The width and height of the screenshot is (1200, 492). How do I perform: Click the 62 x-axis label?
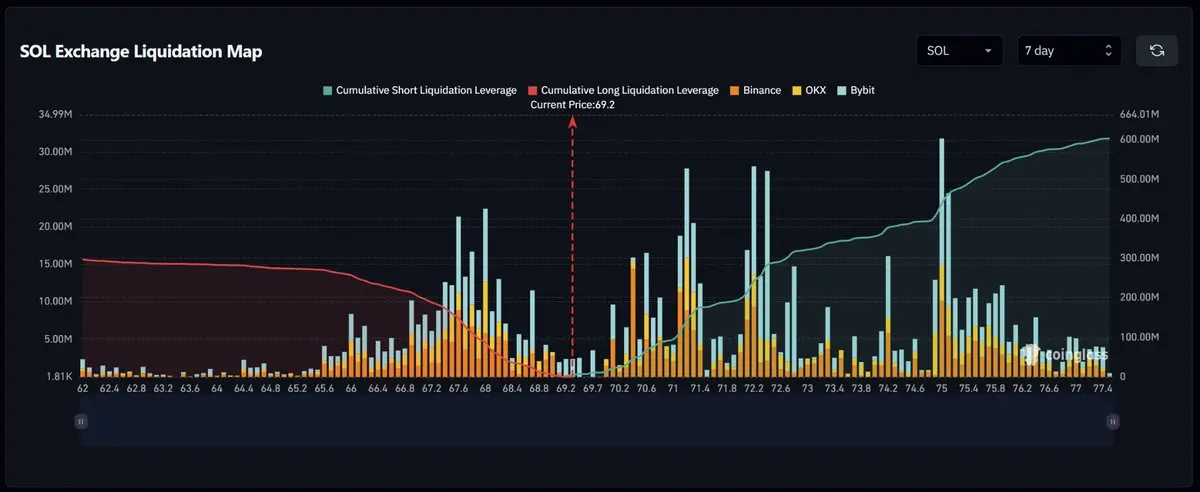click(82, 388)
